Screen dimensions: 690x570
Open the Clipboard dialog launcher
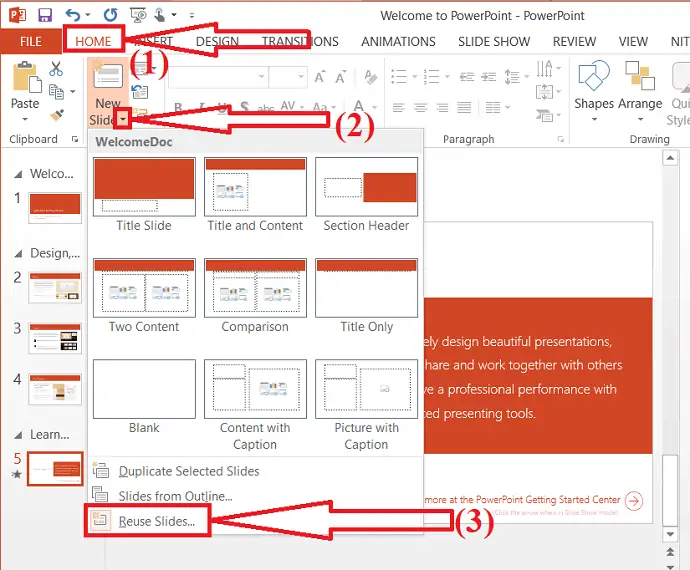point(75,139)
